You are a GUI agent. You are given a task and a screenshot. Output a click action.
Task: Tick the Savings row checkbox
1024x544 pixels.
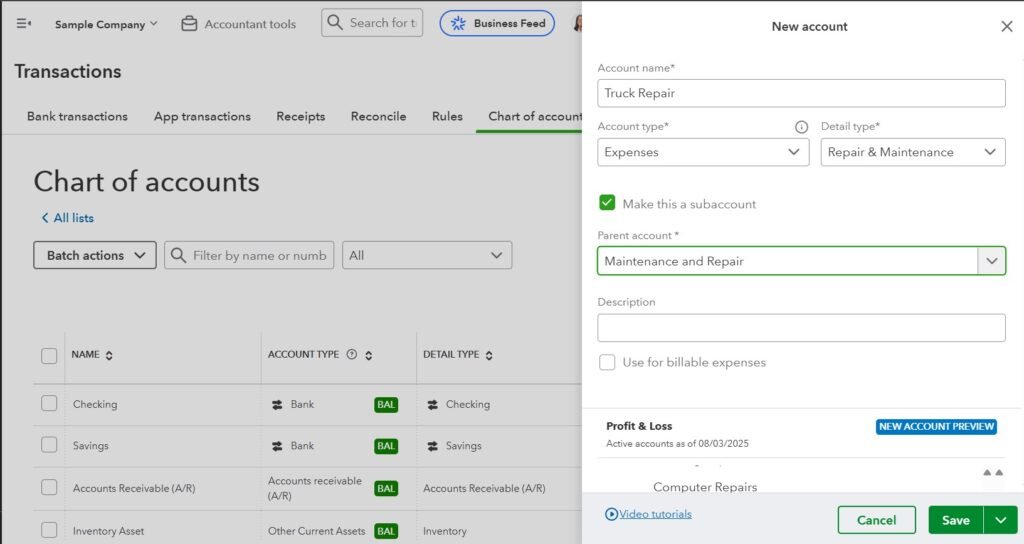[49, 445]
